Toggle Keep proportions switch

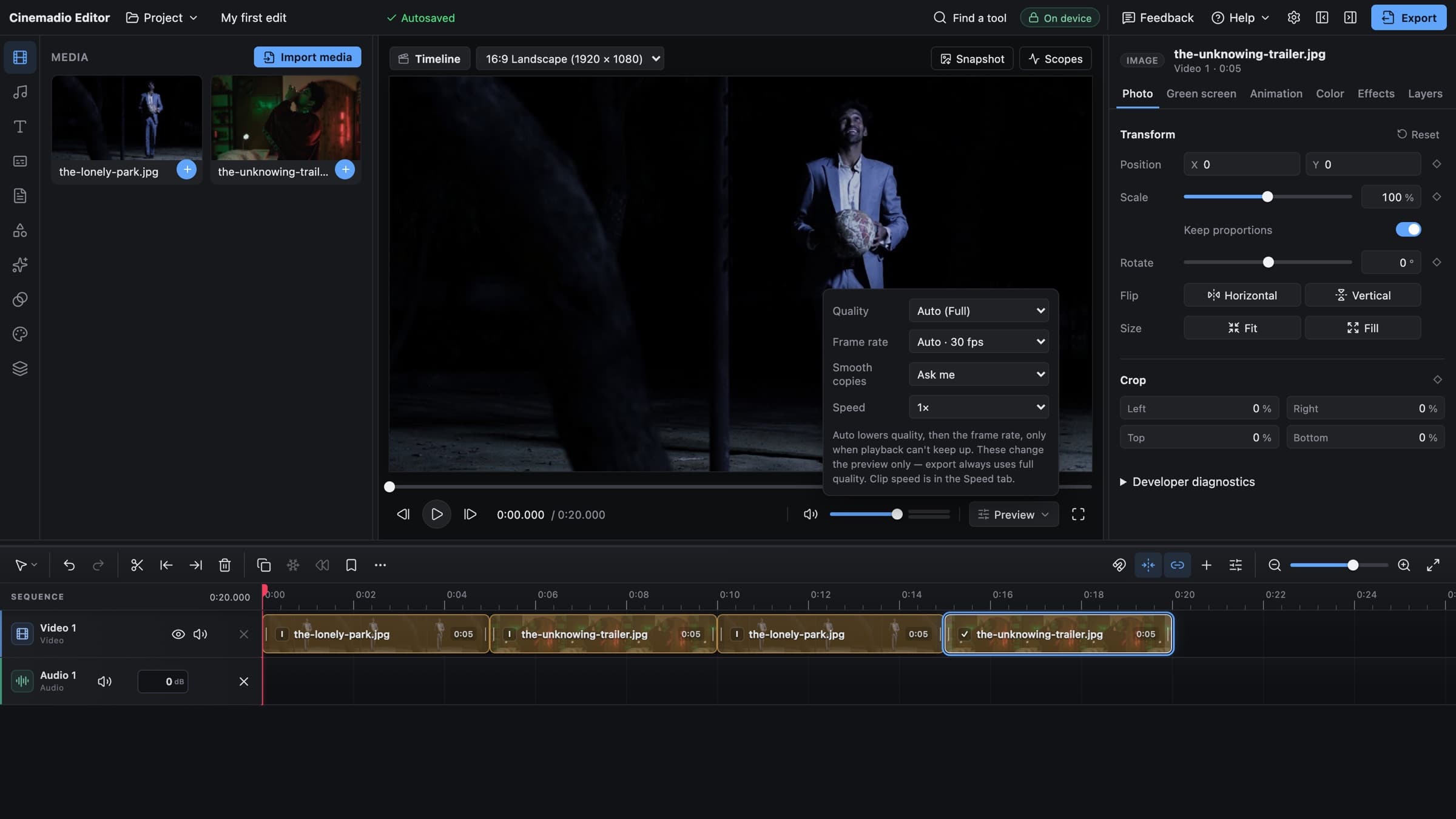(1408, 230)
